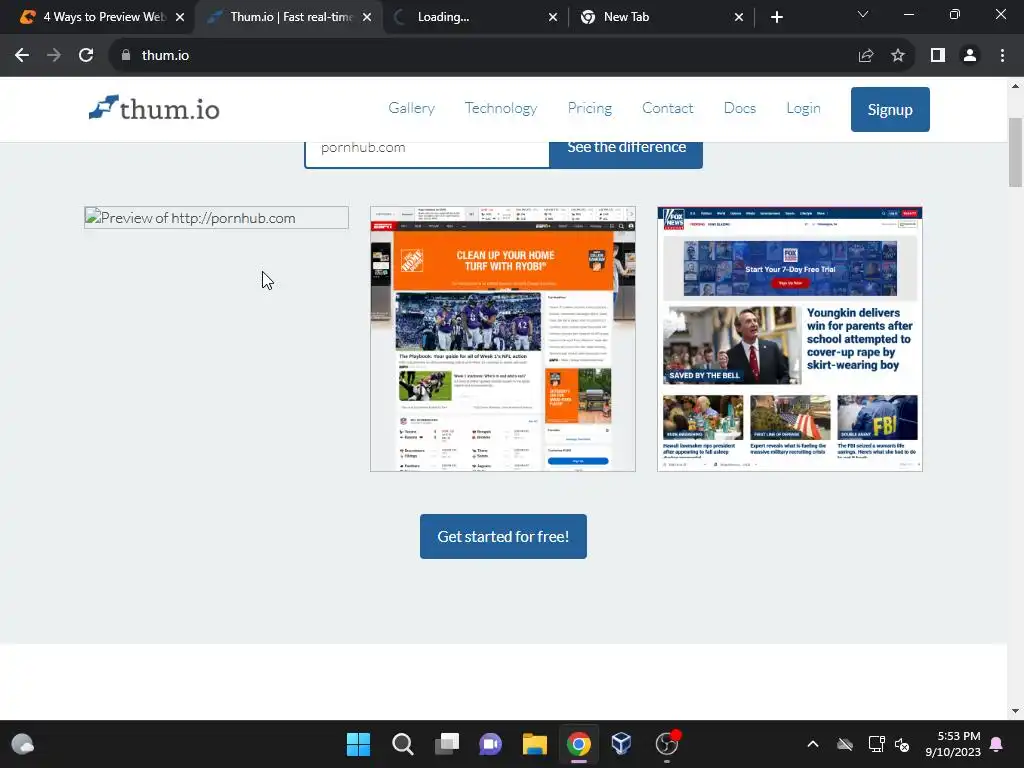Click the Login link
Screen dimensions: 1024x768
pos(803,108)
